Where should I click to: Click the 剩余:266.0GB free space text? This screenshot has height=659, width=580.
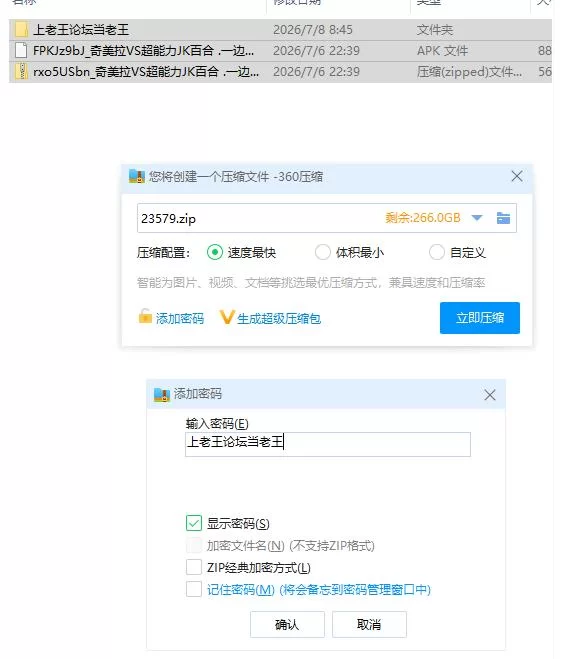[x=423, y=218]
